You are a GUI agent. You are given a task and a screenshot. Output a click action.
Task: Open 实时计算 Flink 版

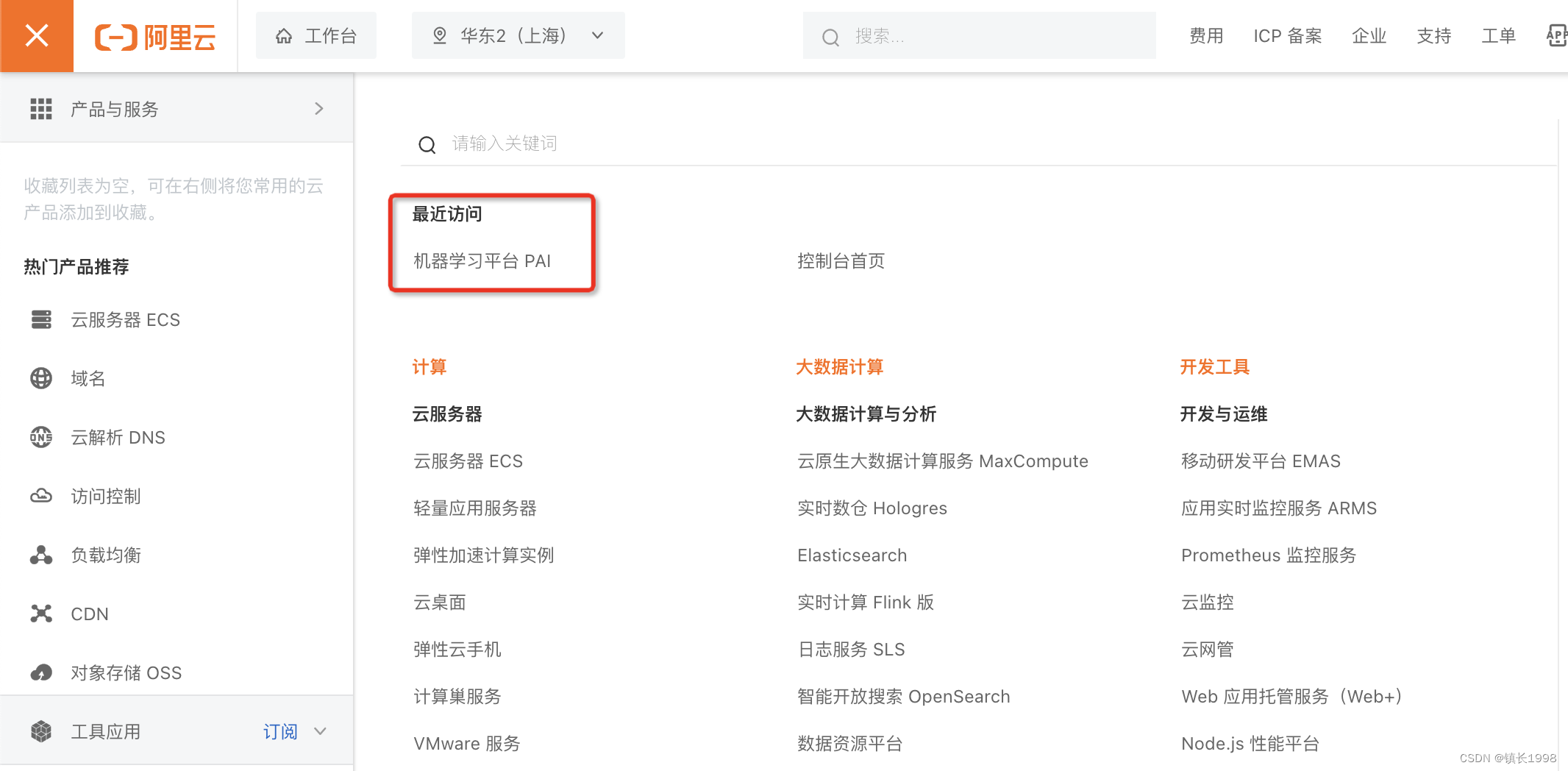(866, 603)
